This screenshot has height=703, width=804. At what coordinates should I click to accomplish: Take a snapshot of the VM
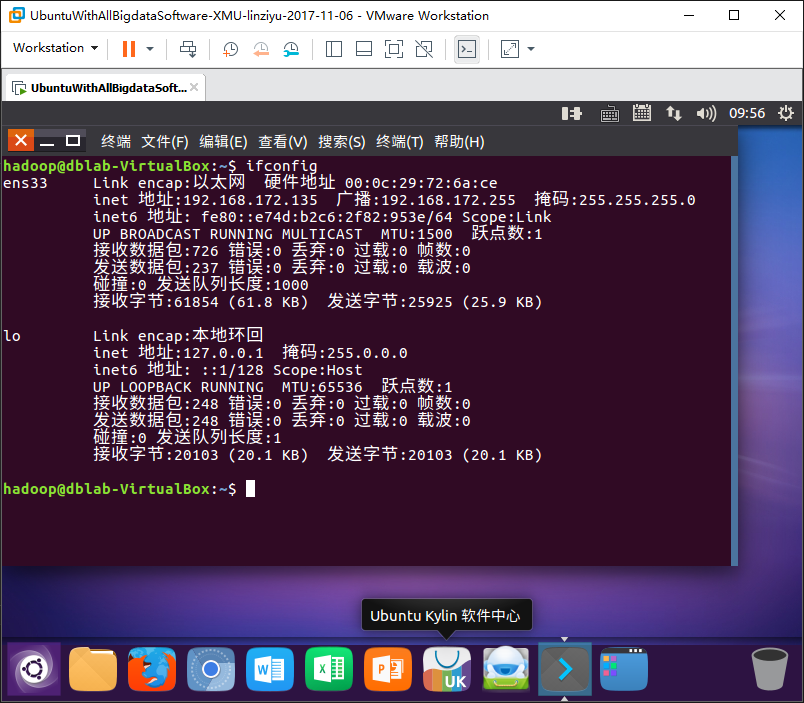click(230, 49)
